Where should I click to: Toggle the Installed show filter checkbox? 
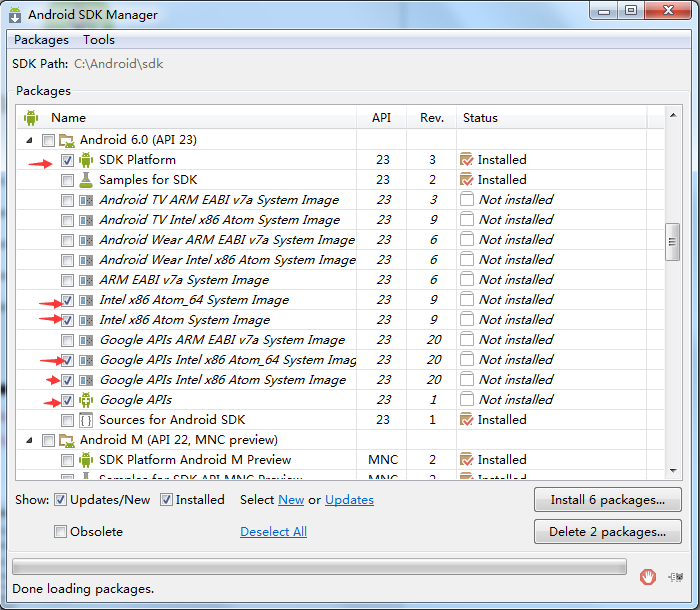click(166, 500)
